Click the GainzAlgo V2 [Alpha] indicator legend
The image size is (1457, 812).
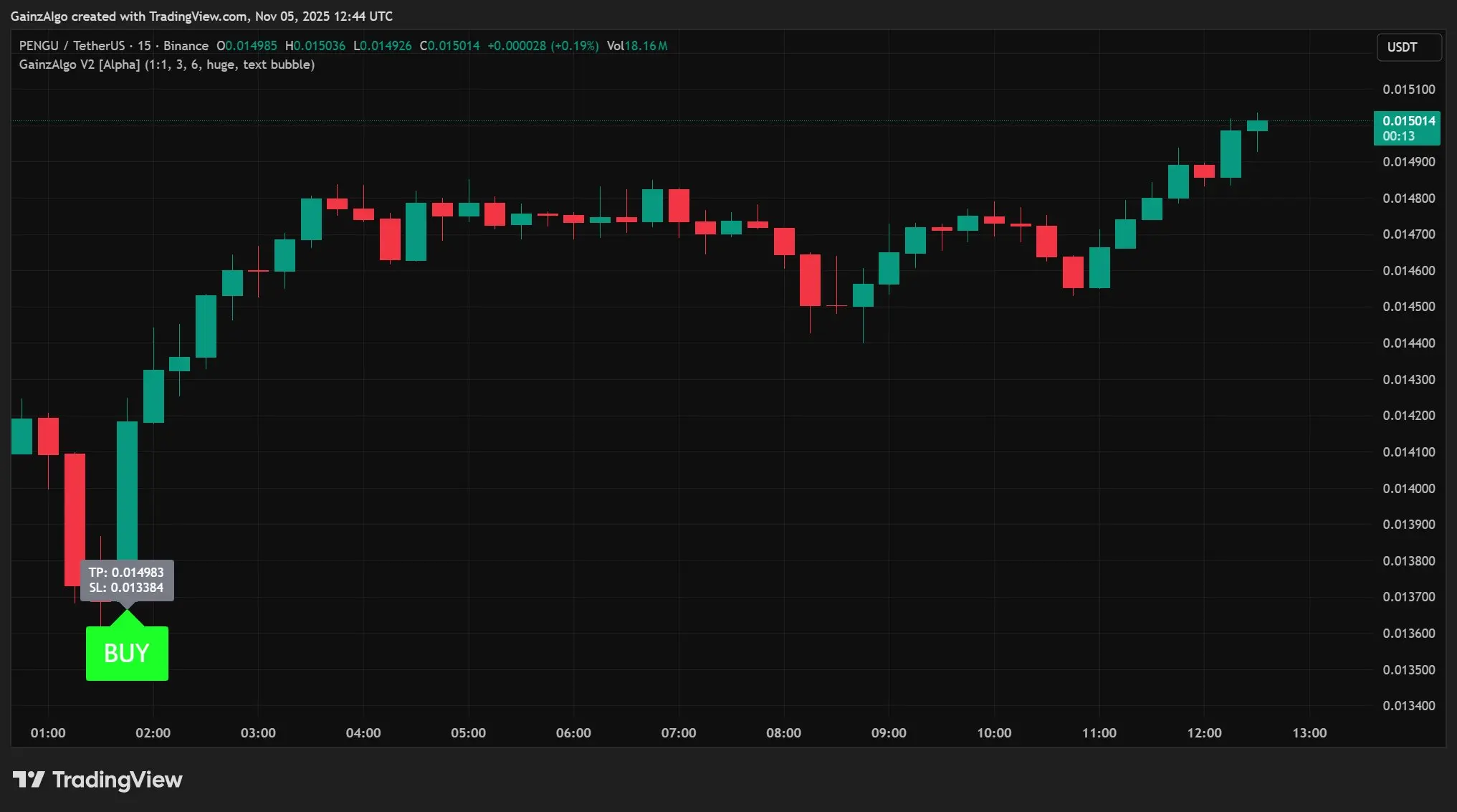[166, 65]
